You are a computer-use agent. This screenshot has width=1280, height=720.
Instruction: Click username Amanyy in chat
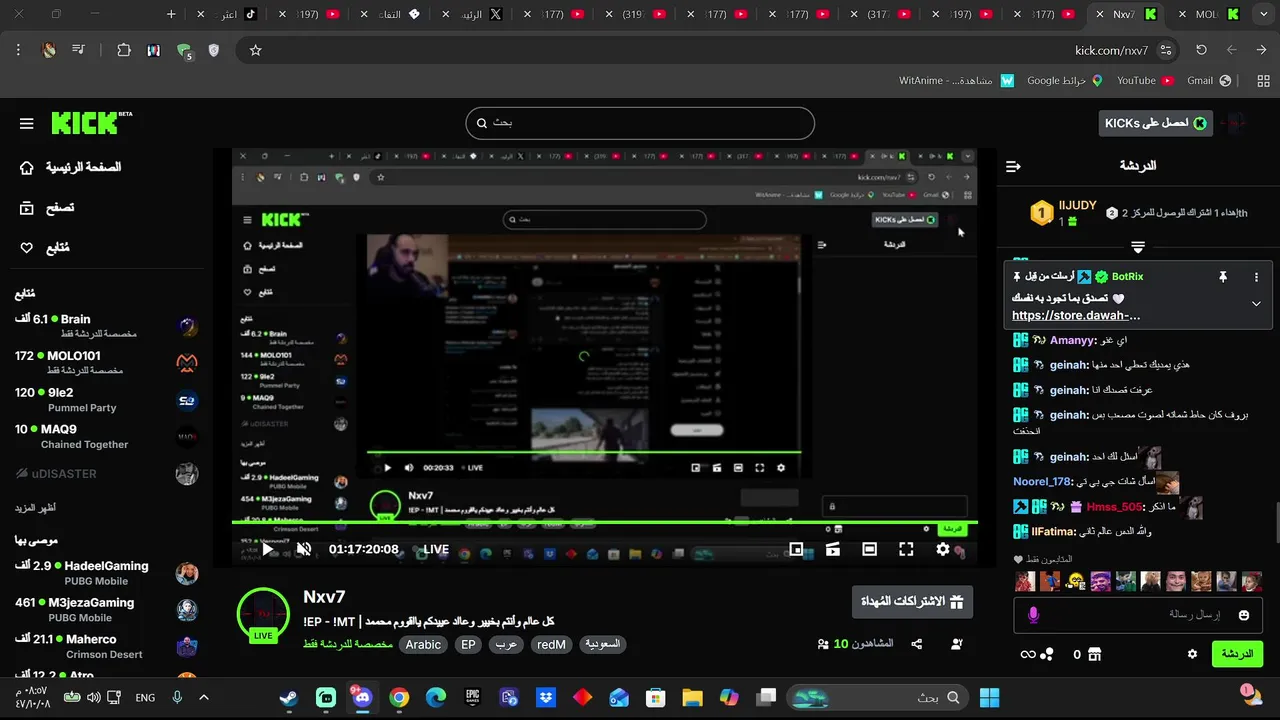coord(1072,340)
